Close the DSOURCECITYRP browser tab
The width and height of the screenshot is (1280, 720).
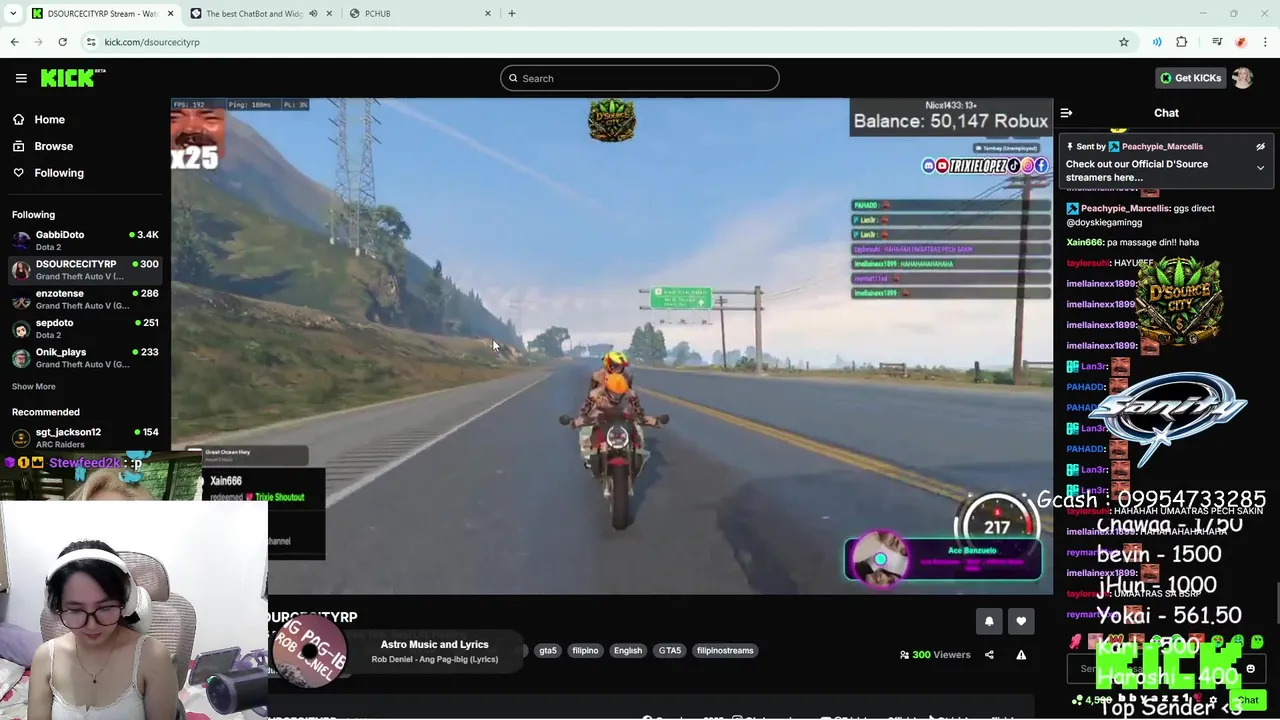171,13
